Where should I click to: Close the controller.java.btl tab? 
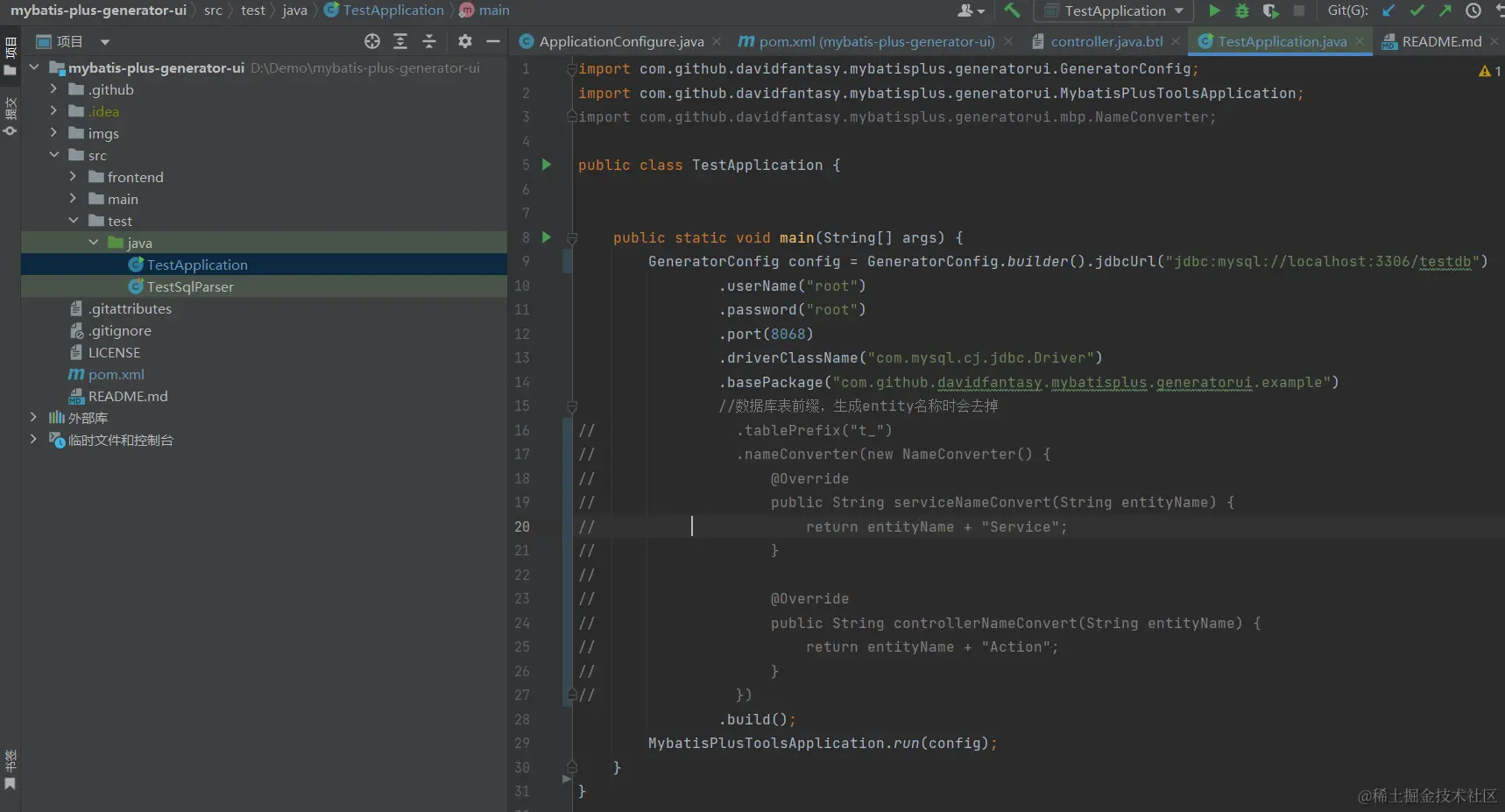[x=1176, y=41]
